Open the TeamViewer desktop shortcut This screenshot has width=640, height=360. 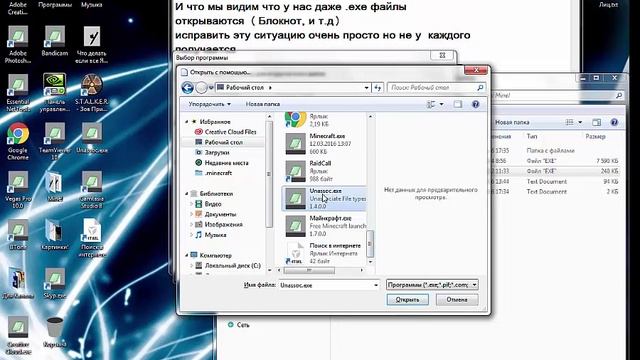tap(55, 142)
